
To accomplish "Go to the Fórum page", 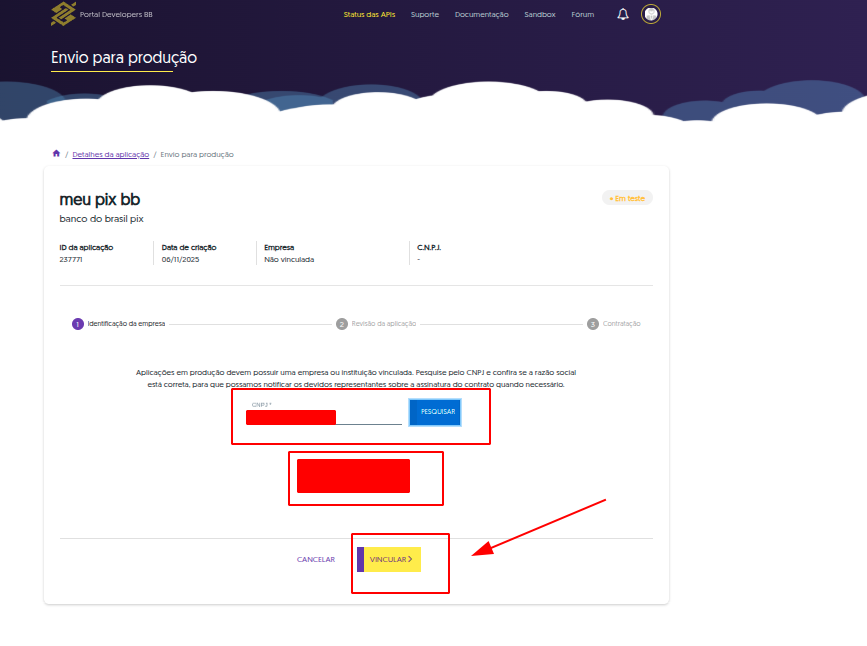I will pyautogui.click(x=582, y=15).
